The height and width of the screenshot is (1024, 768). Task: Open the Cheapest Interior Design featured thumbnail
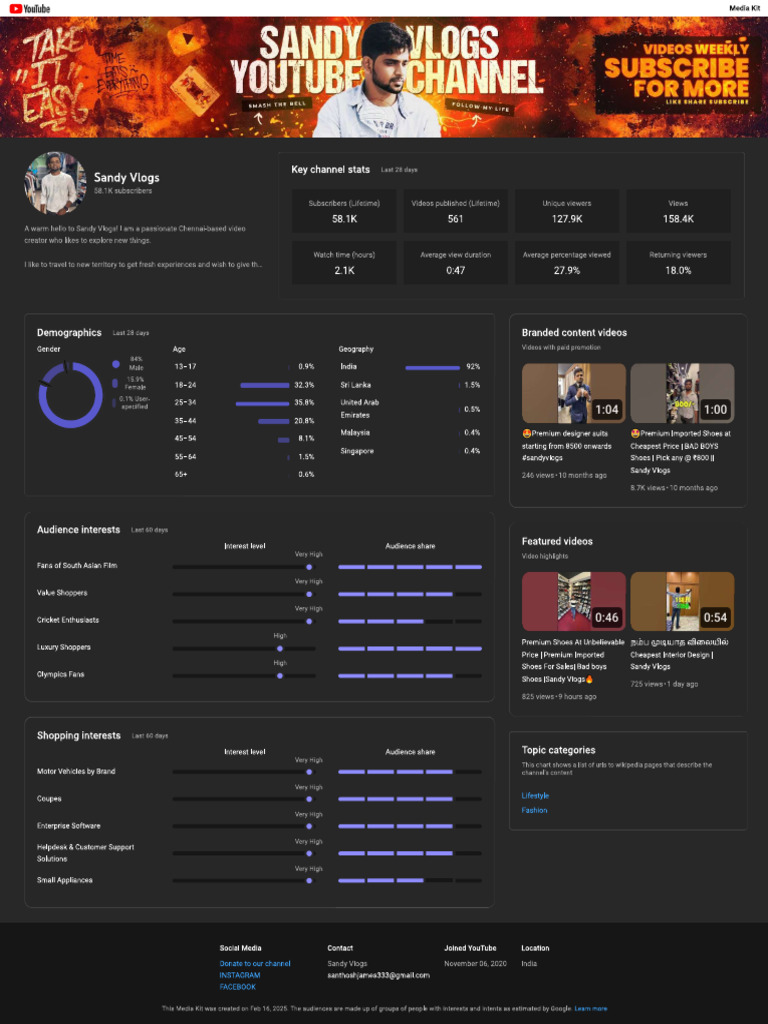click(682, 601)
